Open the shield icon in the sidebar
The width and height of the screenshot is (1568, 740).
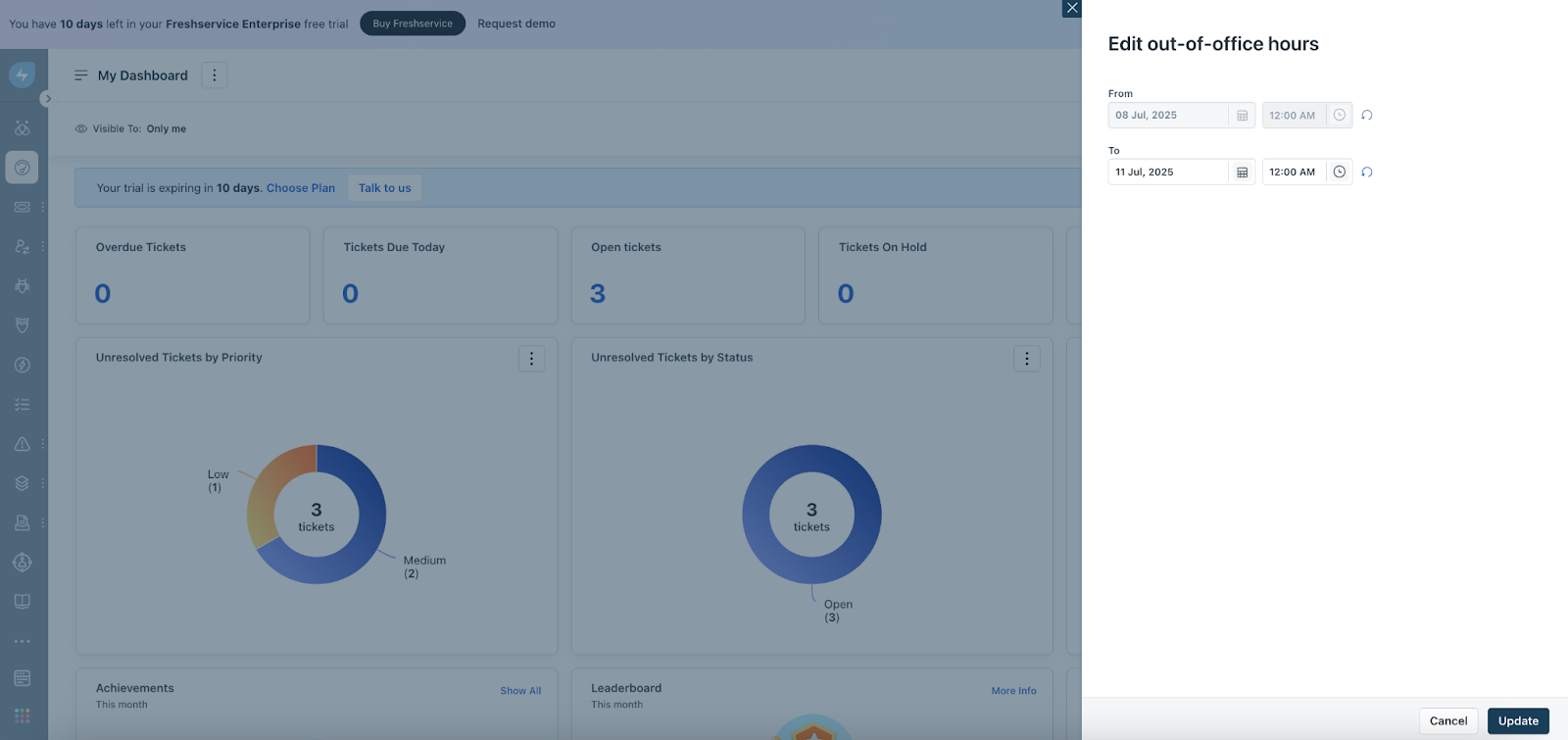click(x=22, y=325)
